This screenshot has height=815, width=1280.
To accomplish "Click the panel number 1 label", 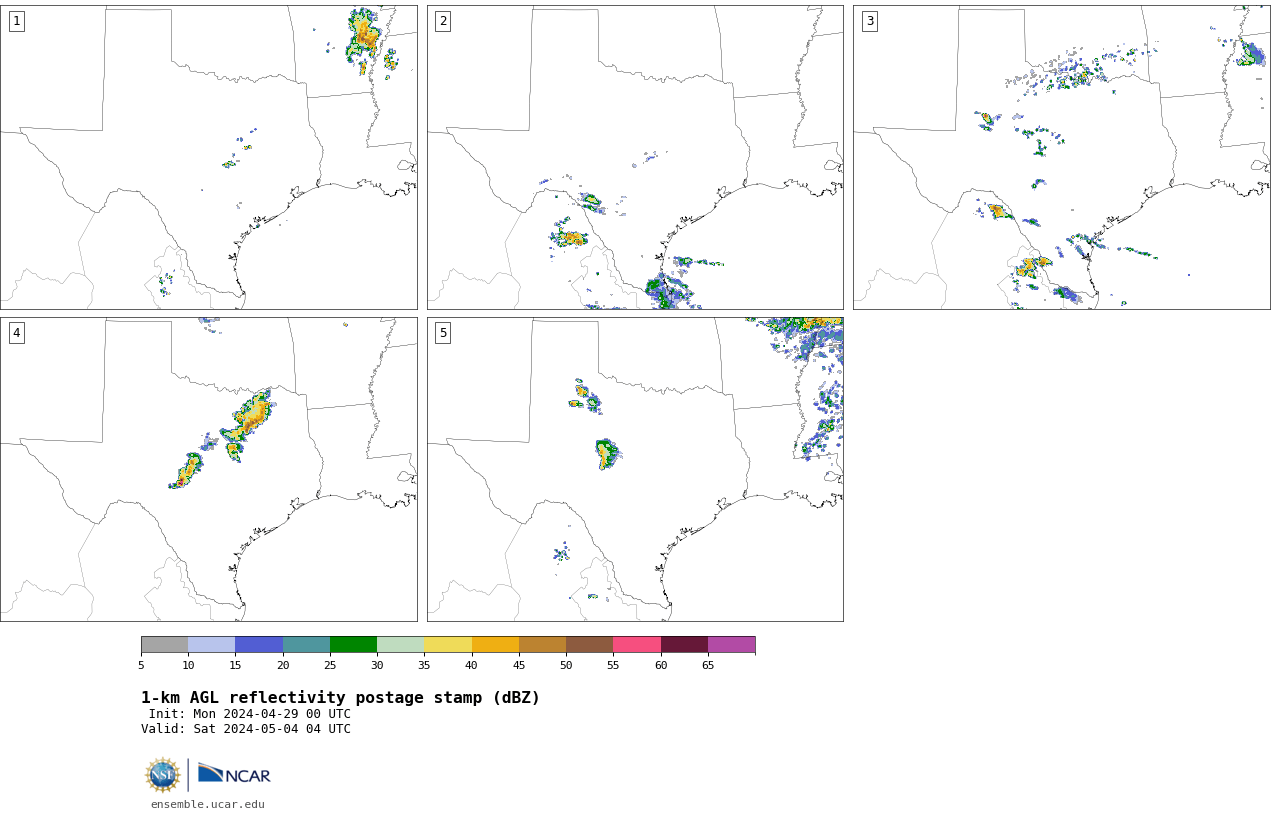I will 16,21.
